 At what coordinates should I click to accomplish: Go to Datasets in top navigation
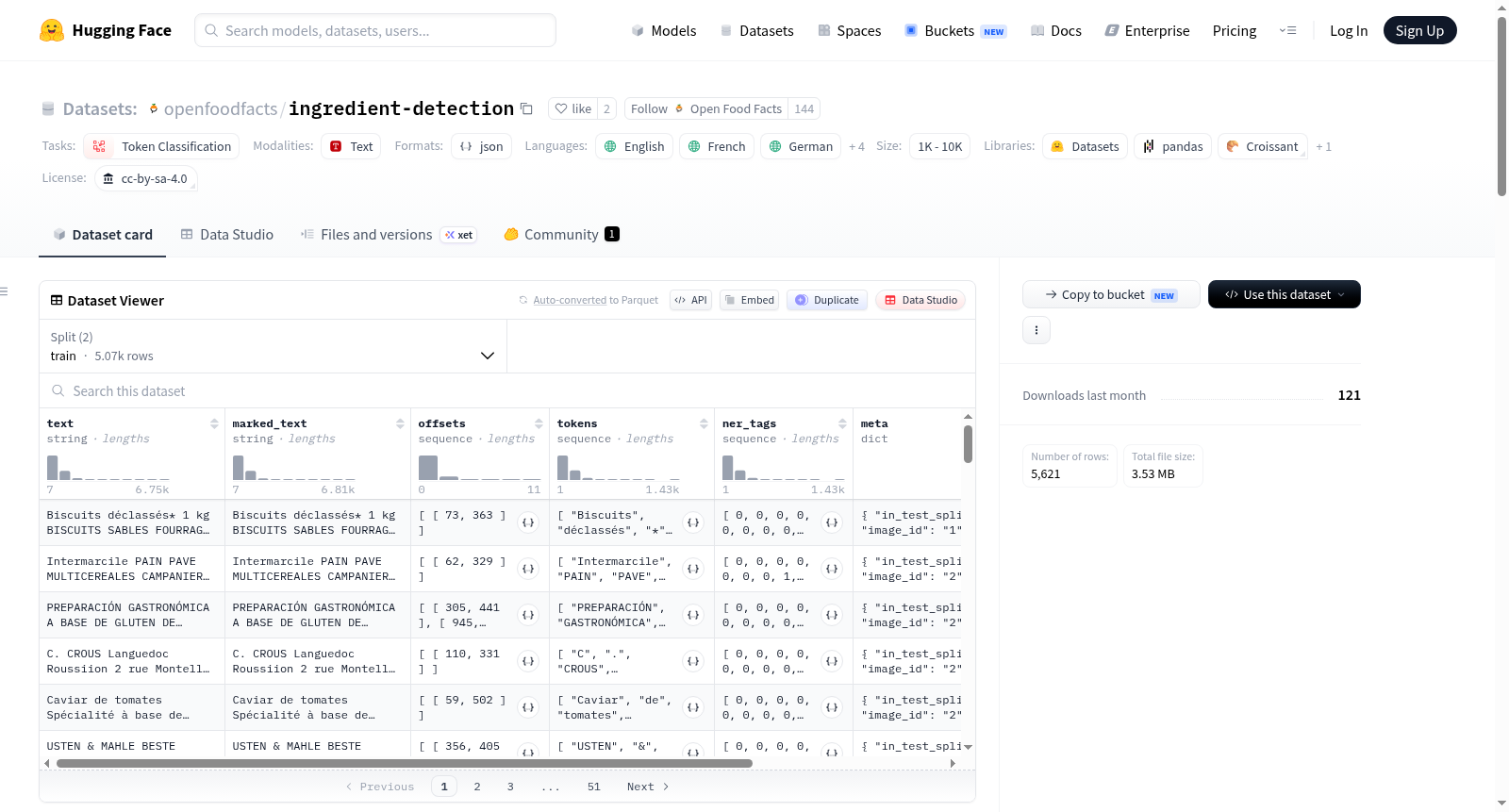(756, 30)
